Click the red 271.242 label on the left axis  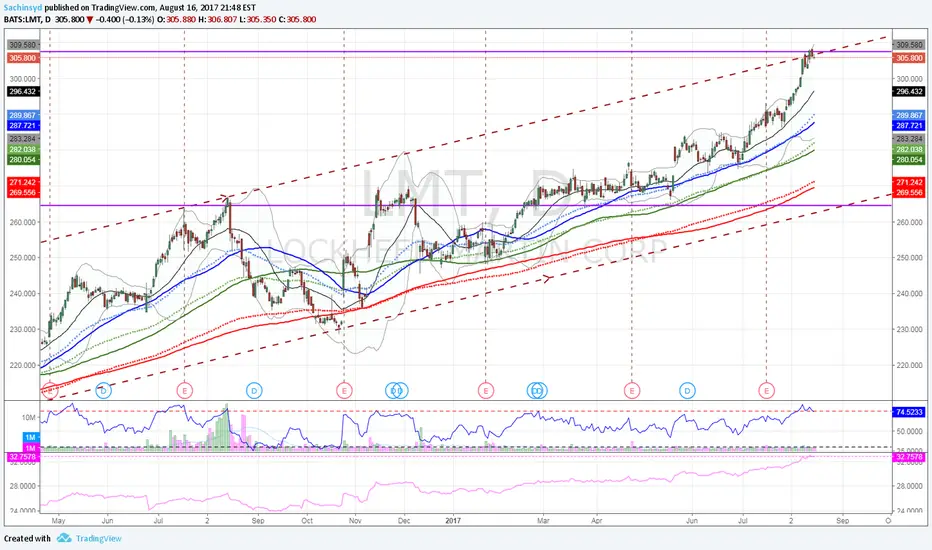(x=23, y=182)
